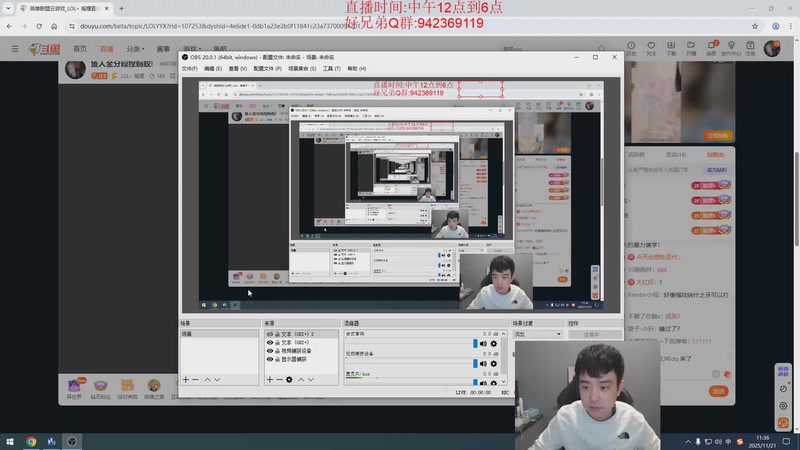This screenshot has height=450, width=800.
Task: Open the OBS 场景集合(S) menu
Action: (302, 68)
